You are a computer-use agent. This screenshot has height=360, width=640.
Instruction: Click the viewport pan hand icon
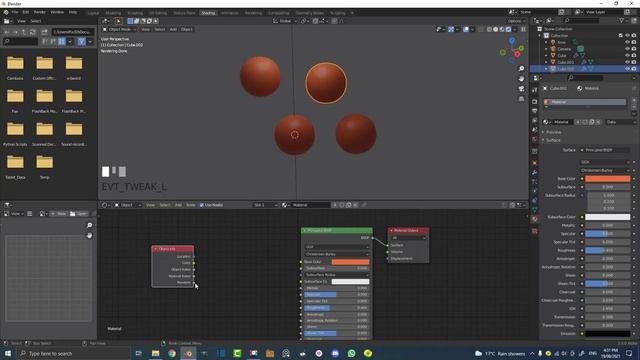[x=521, y=78]
